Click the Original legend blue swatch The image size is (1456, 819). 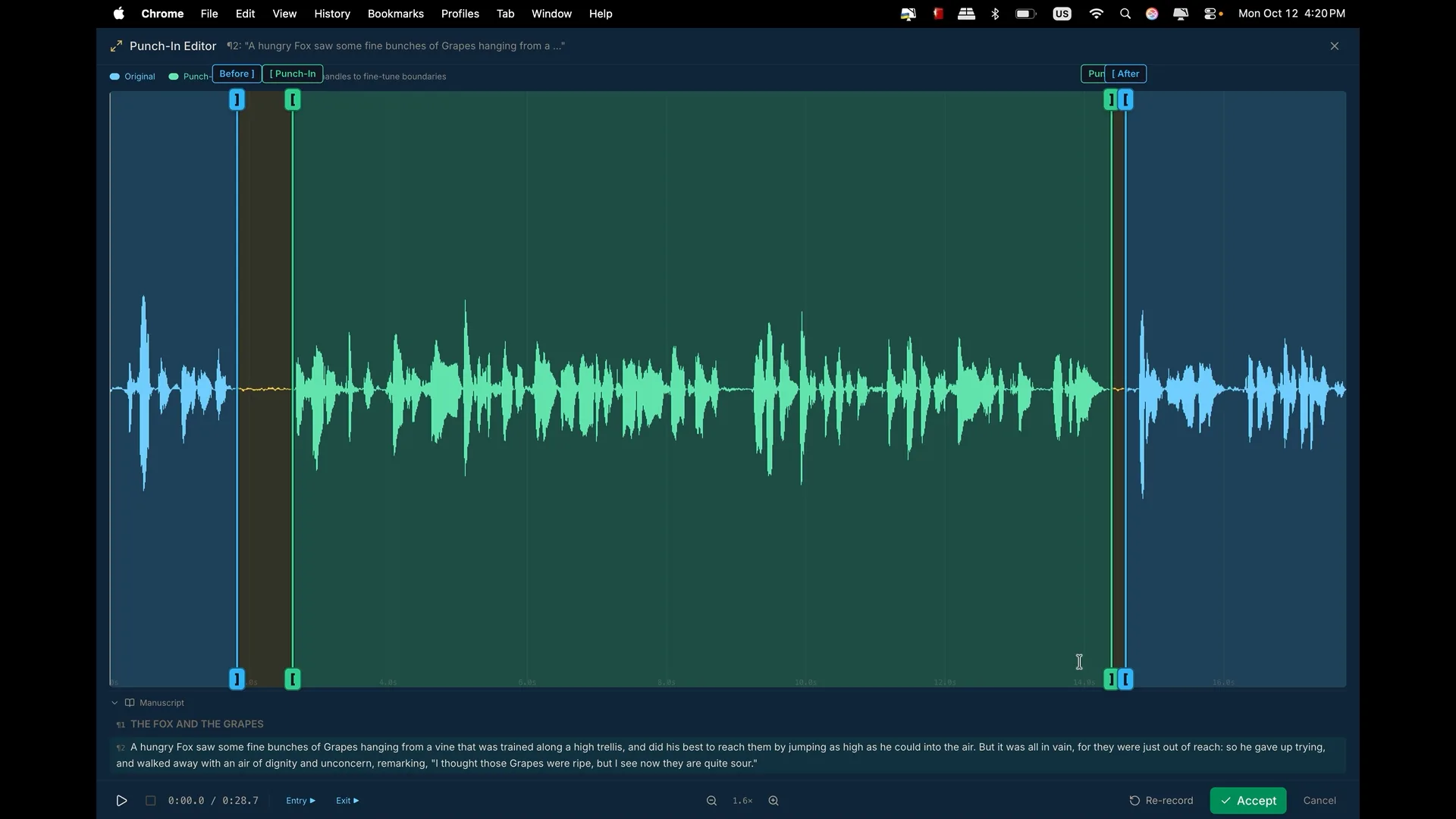[x=115, y=77]
